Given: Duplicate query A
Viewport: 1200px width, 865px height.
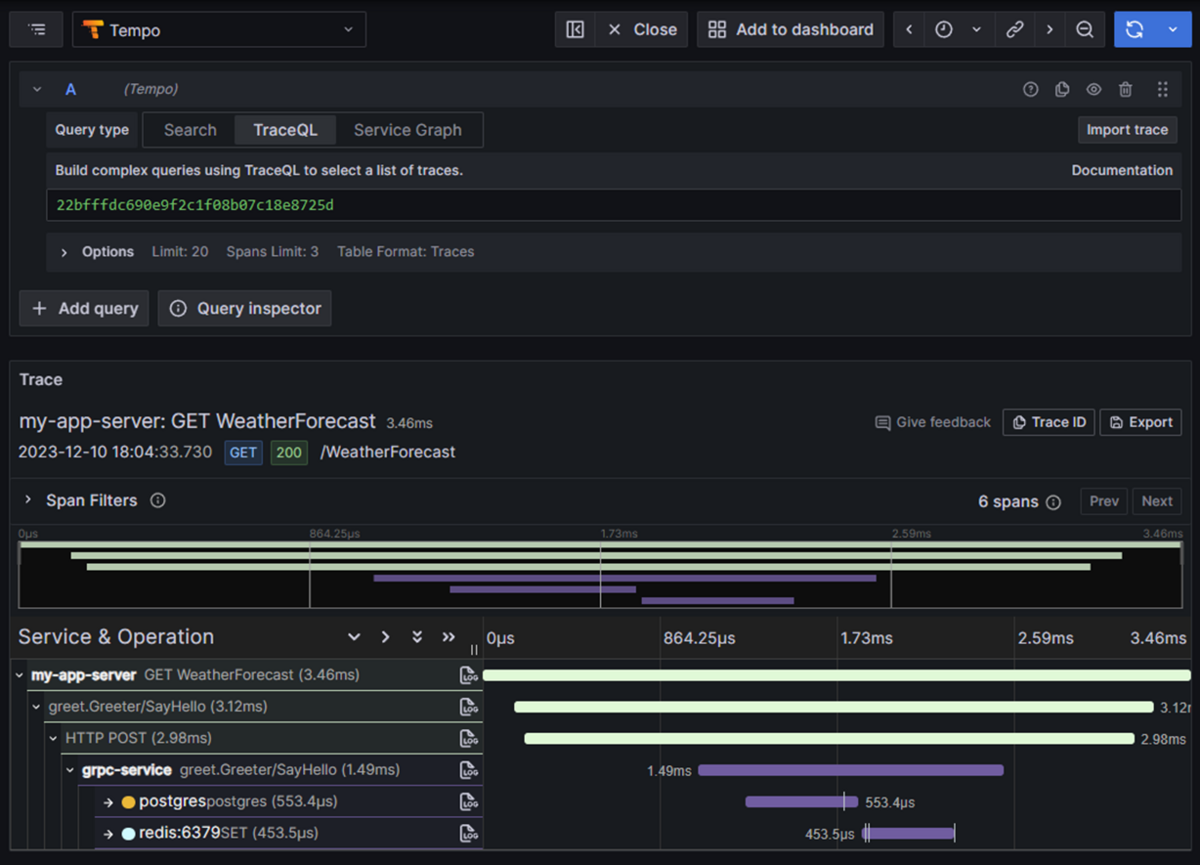Looking at the screenshot, I should (1062, 89).
